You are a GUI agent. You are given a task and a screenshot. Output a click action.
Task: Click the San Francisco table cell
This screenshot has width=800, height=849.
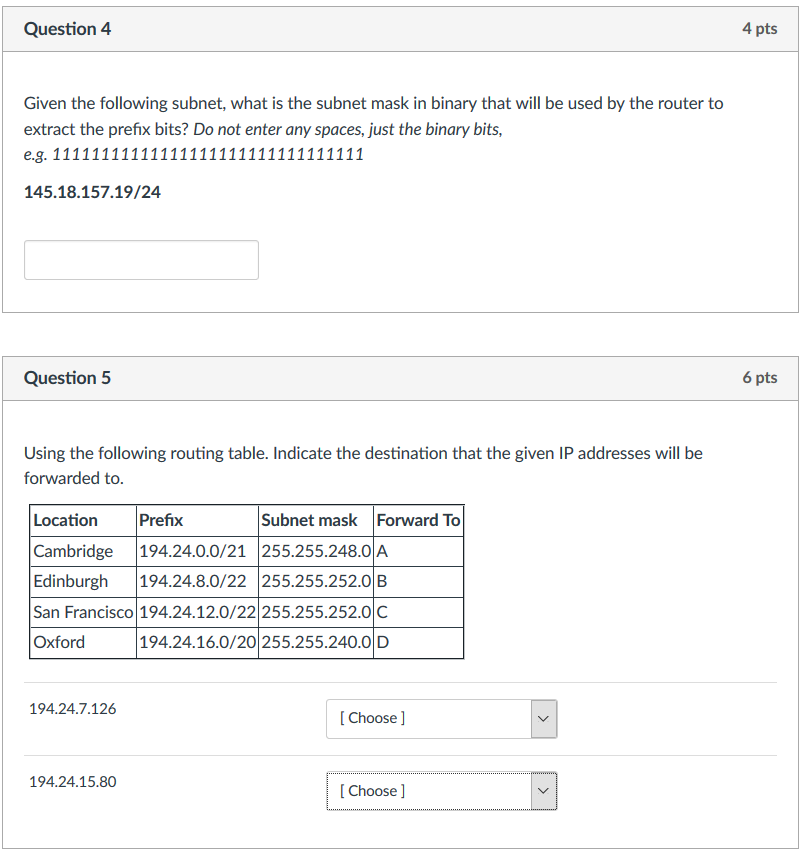coord(83,612)
